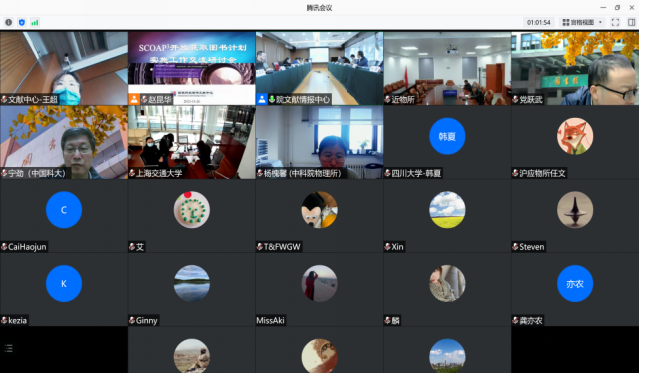The height and width of the screenshot is (373, 660).
Task: Check the green network signal icon
Action: point(35,22)
